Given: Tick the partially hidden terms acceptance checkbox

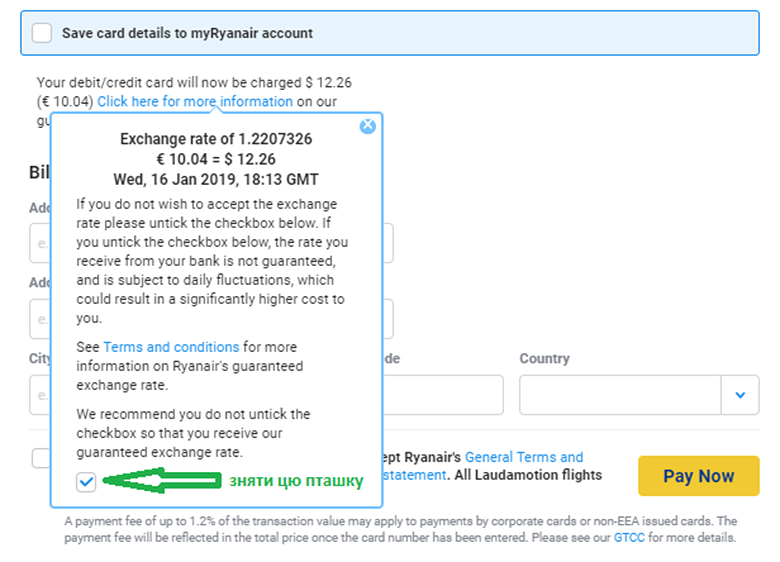Looking at the screenshot, I should pyautogui.click(x=40, y=458).
